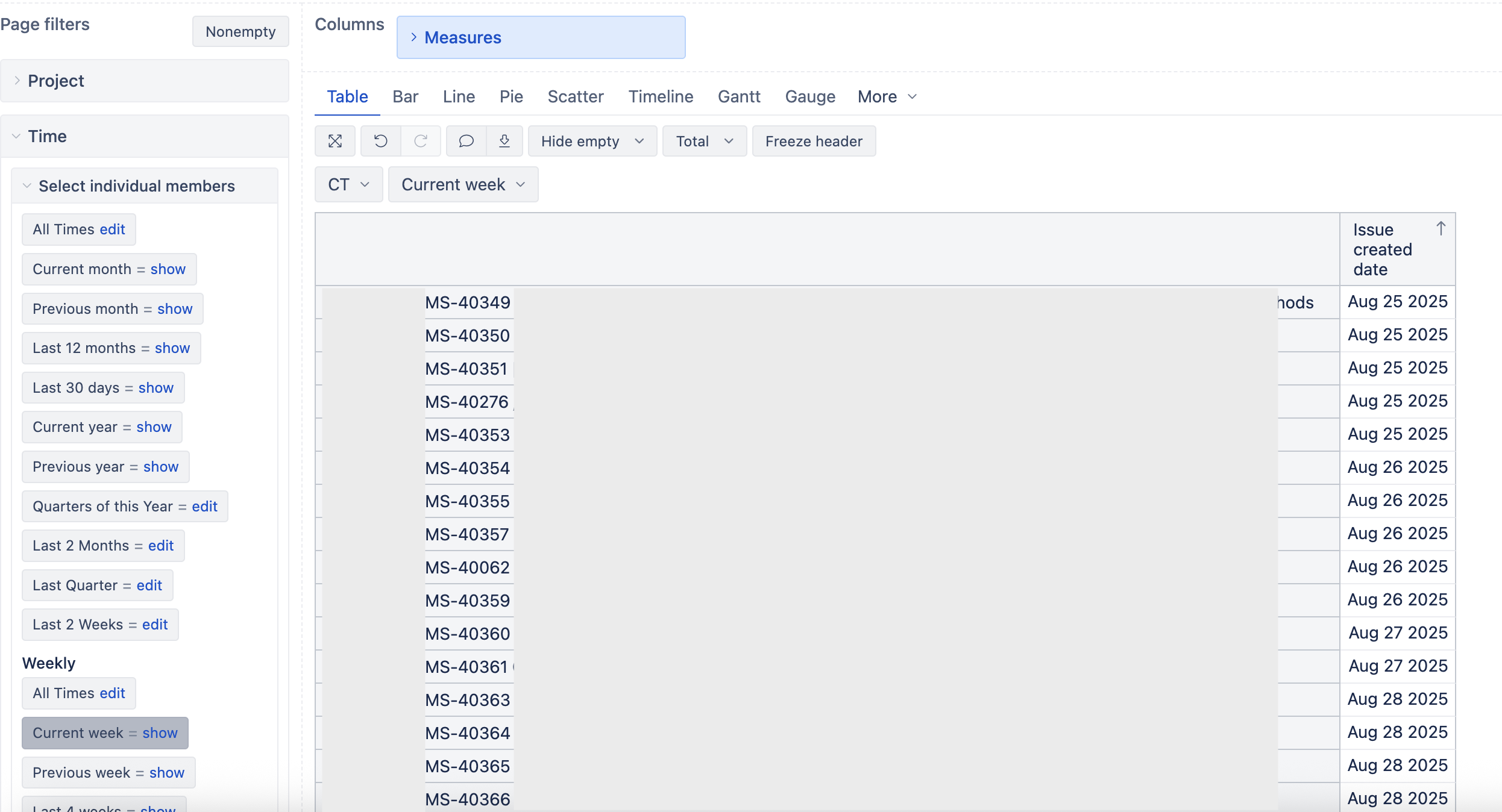
Task: Click the undo arrow icon
Action: point(380,141)
